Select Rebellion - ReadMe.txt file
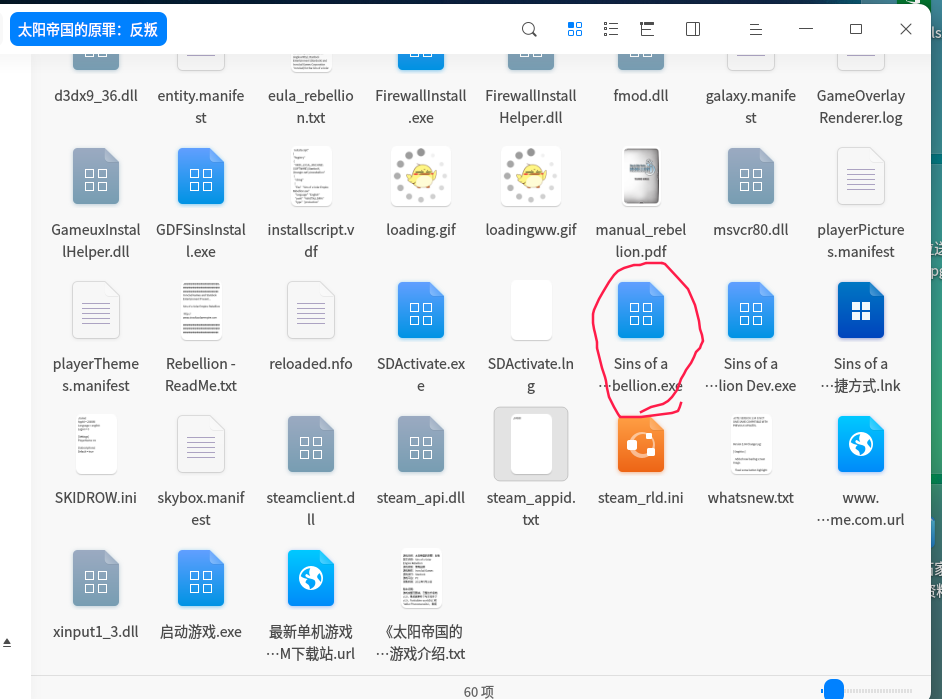Image resolution: width=942 pixels, height=699 pixels. point(201,310)
